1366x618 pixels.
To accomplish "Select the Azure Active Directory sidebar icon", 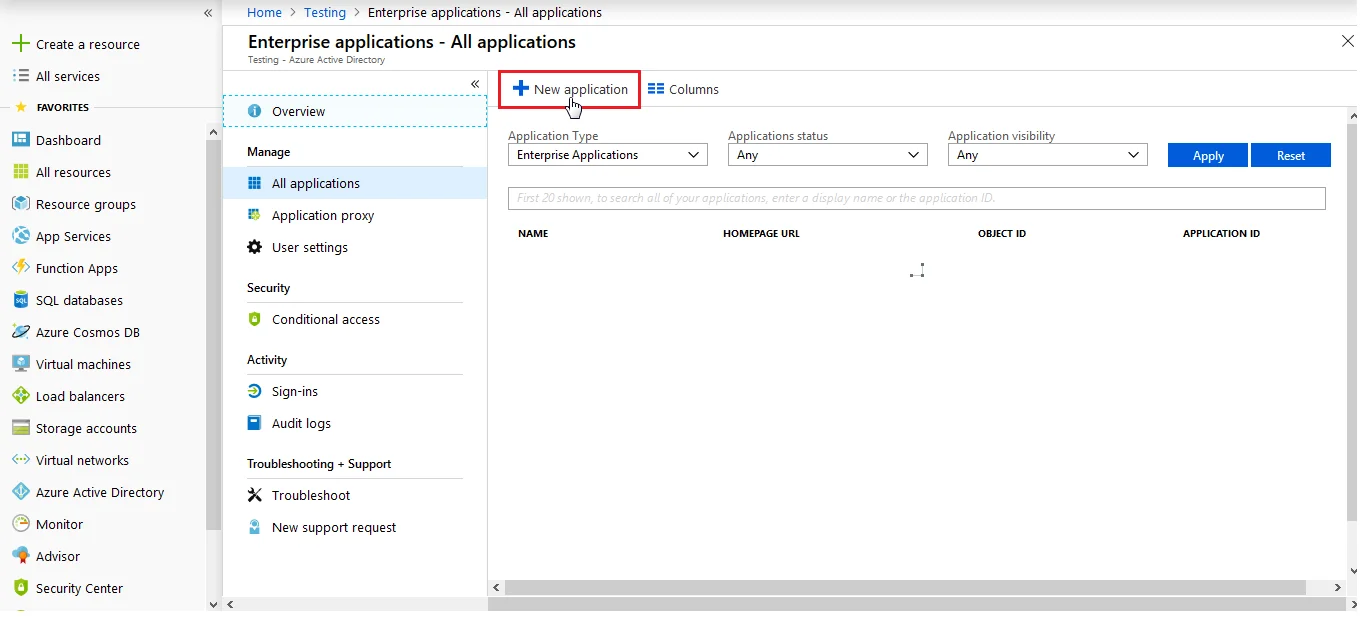I will tap(21, 492).
